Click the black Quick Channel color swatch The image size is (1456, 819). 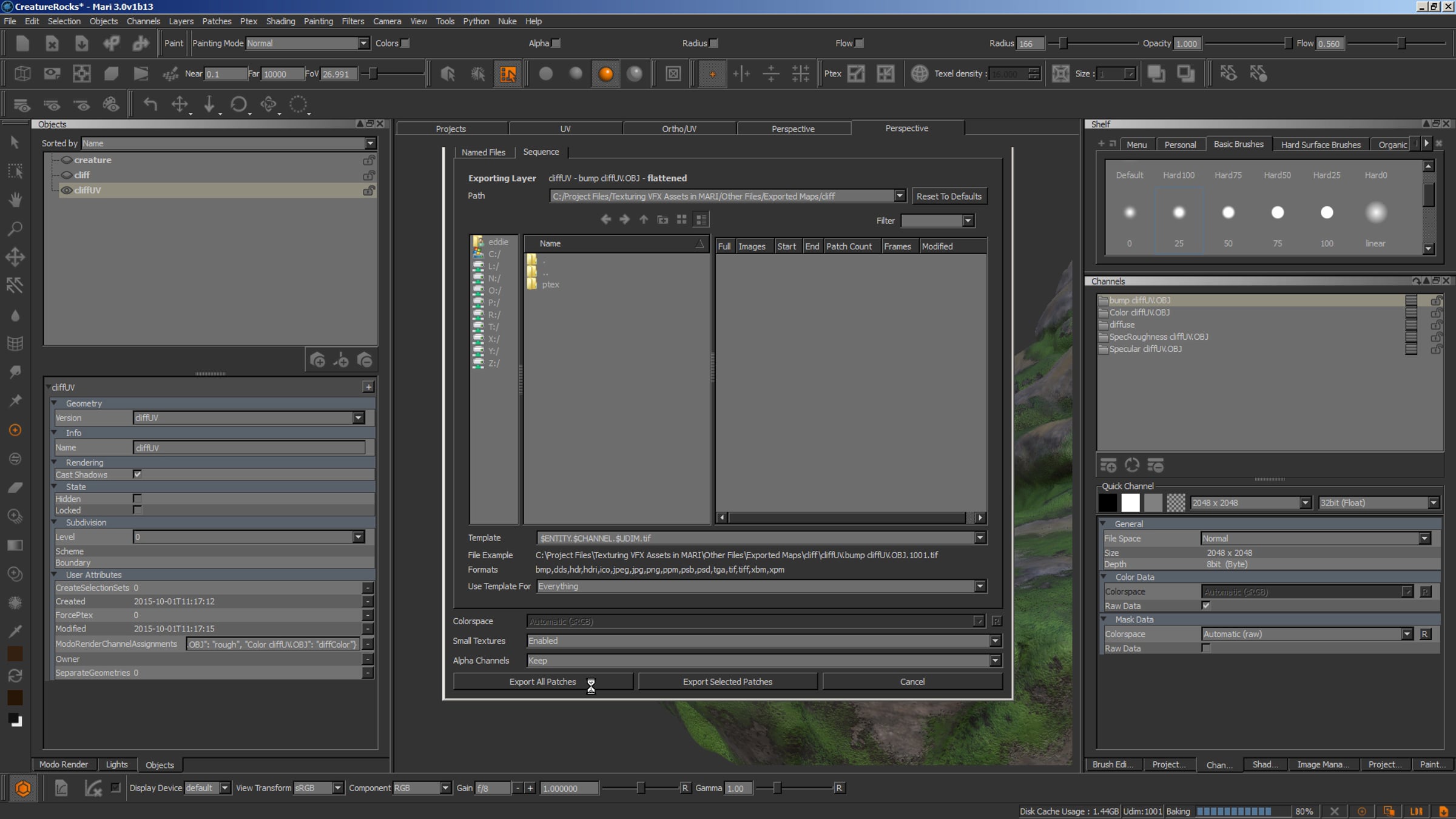point(1107,503)
